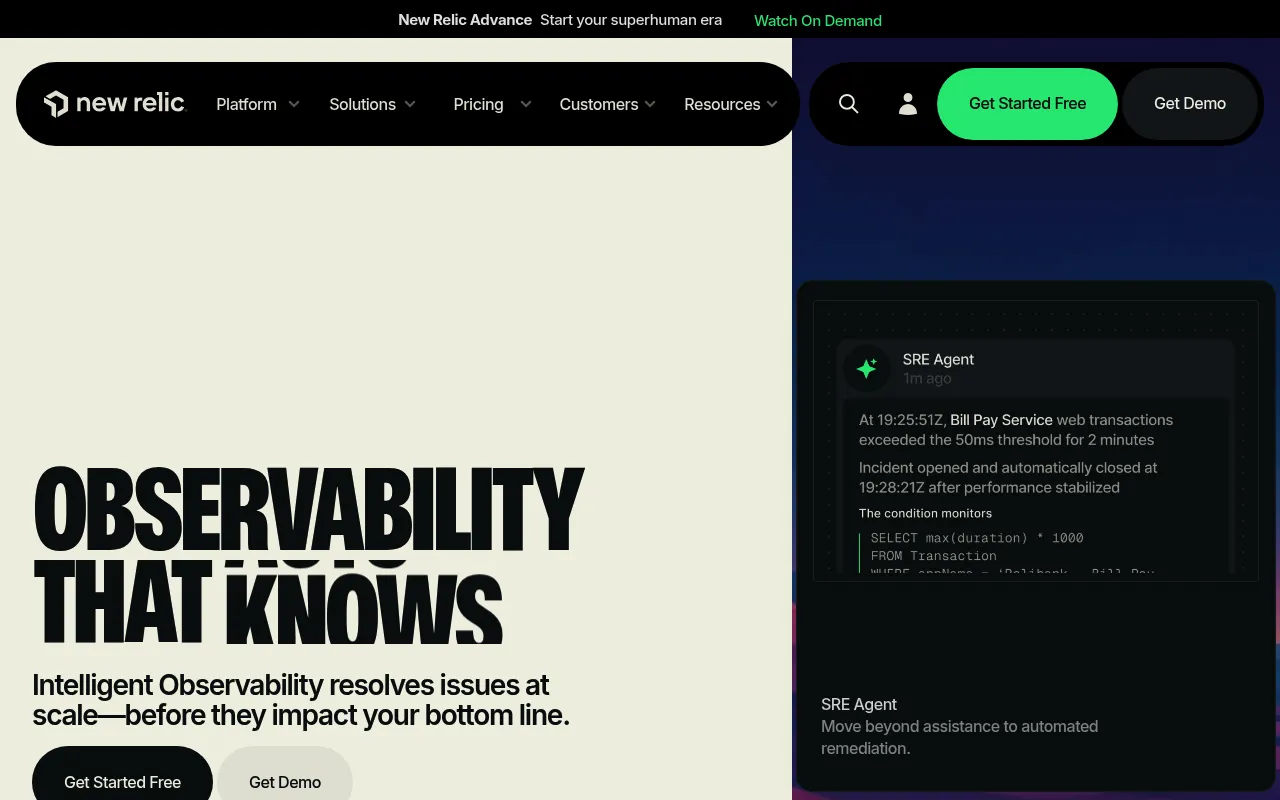
Task: Click the OBSERVABILITY headline
Action: click(x=308, y=510)
